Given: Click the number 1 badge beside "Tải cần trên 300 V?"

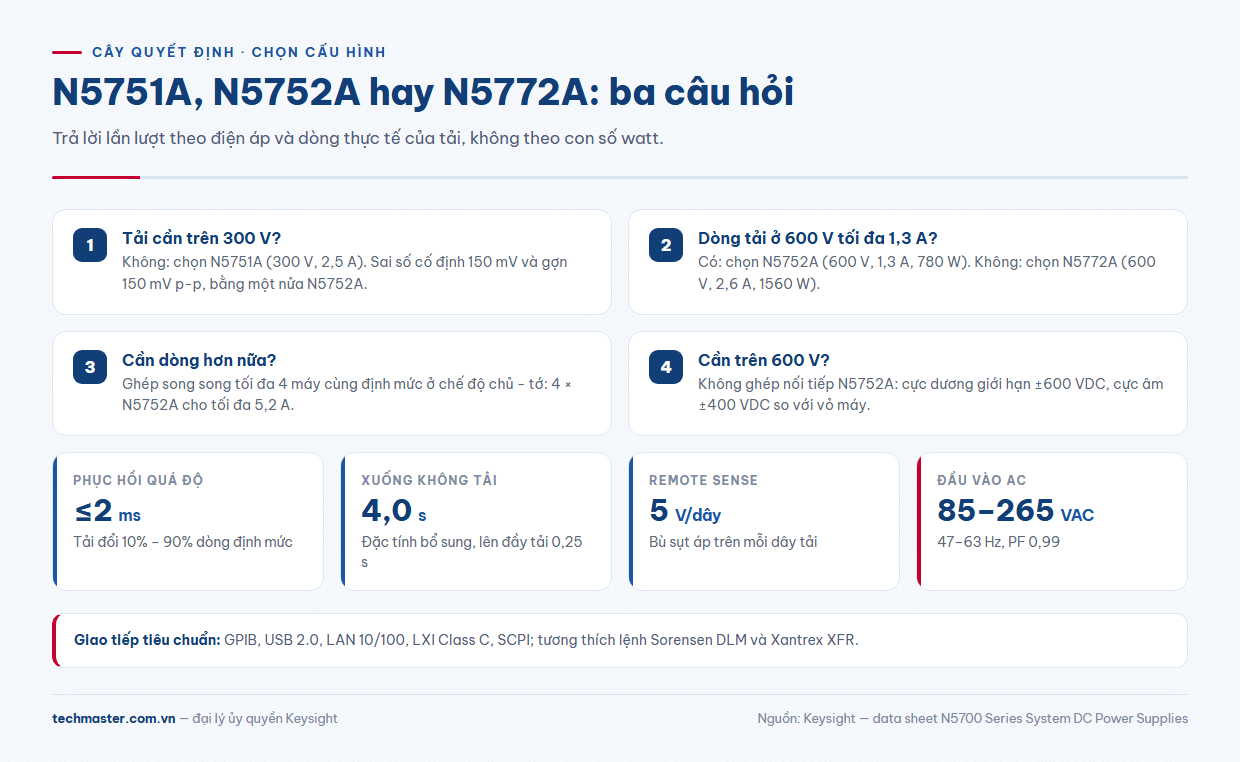Looking at the screenshot, I should tap(90, 245).
